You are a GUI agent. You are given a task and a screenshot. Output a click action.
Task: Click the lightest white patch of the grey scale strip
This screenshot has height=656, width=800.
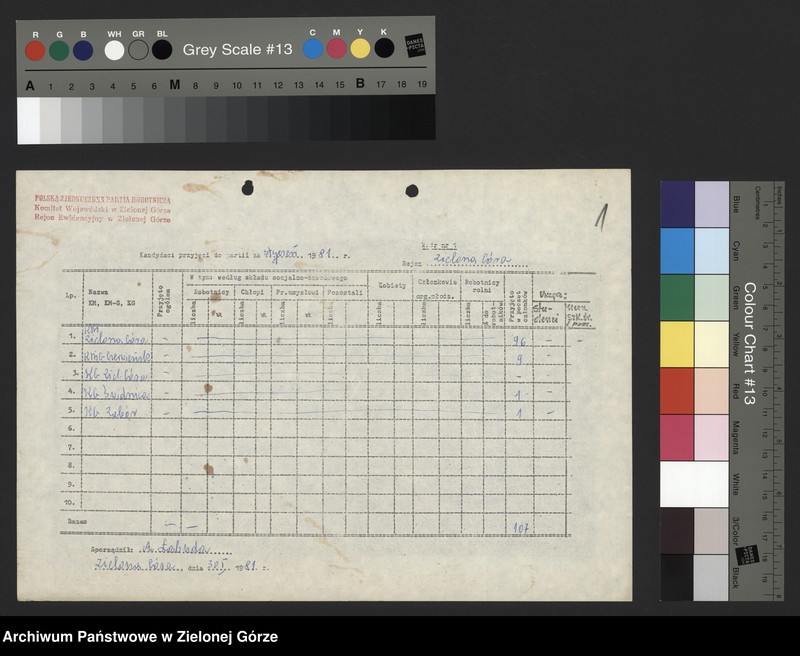[29, 121]
